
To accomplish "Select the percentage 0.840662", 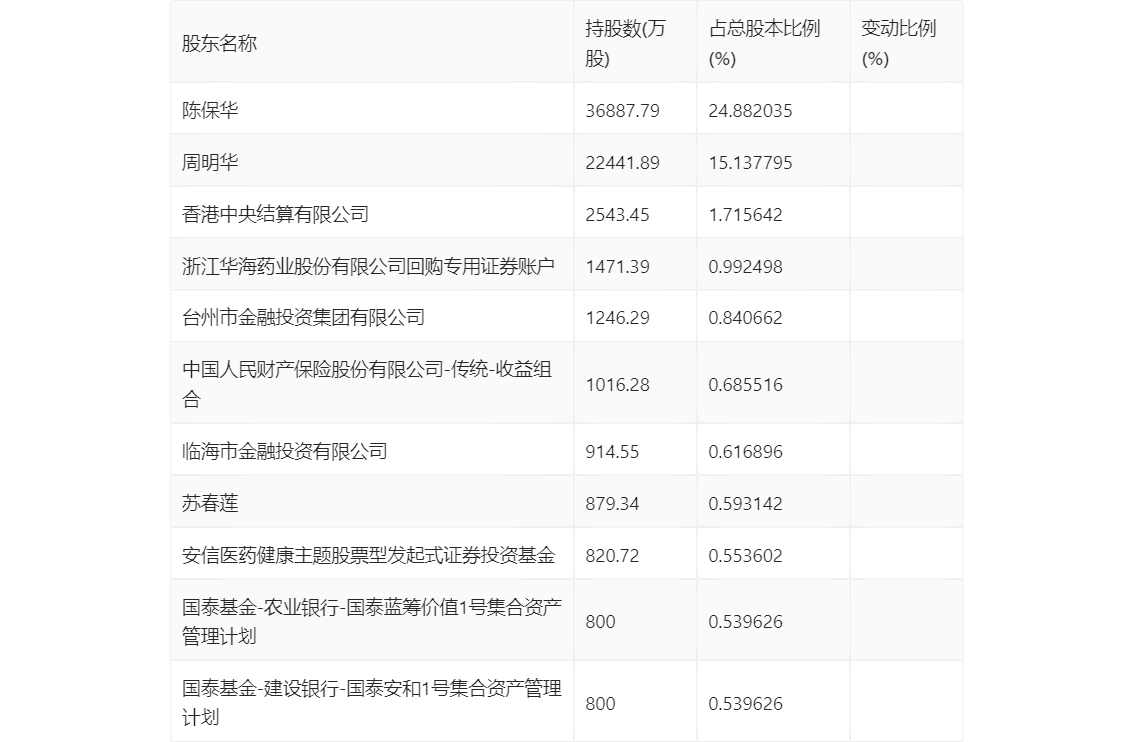I will click(746, 317).
